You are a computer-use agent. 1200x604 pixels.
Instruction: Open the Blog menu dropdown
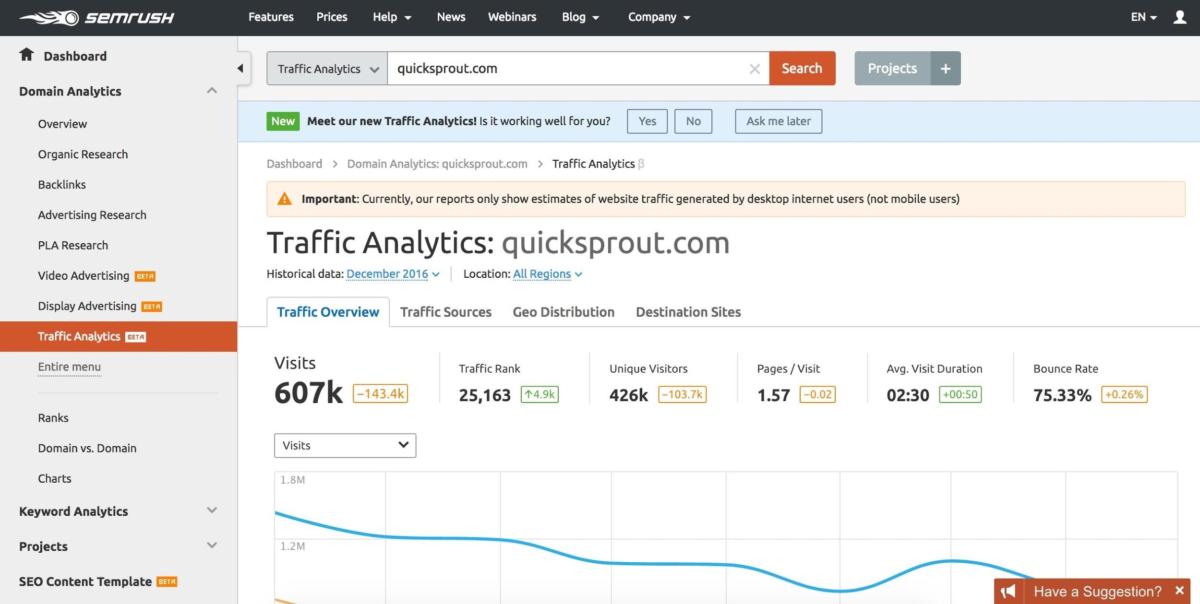pyautogui.click(x=580, y=17)
